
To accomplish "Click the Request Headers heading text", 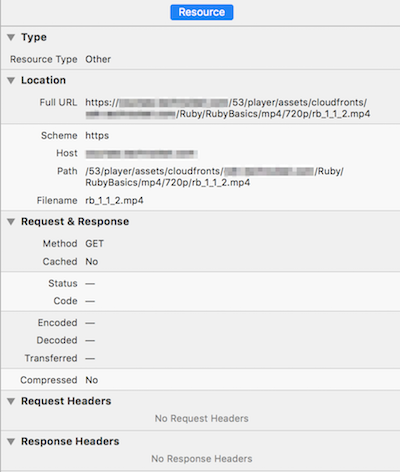I will click(x=66, y=401).
